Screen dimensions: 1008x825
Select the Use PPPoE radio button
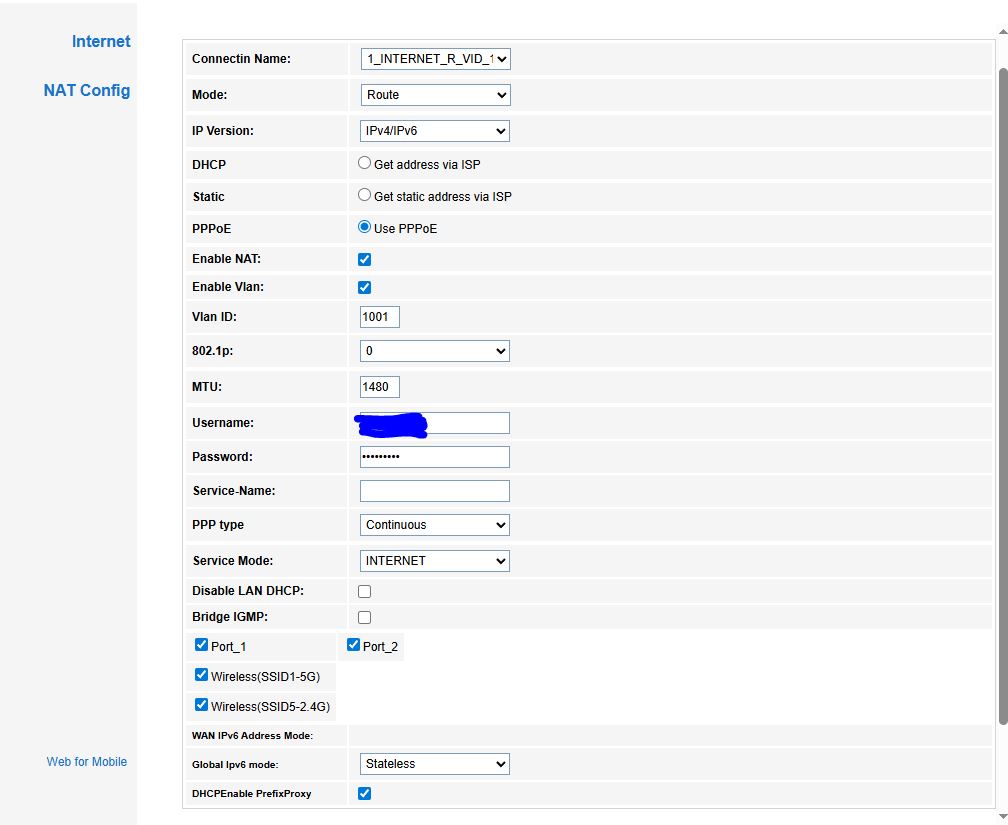[365, 228]
